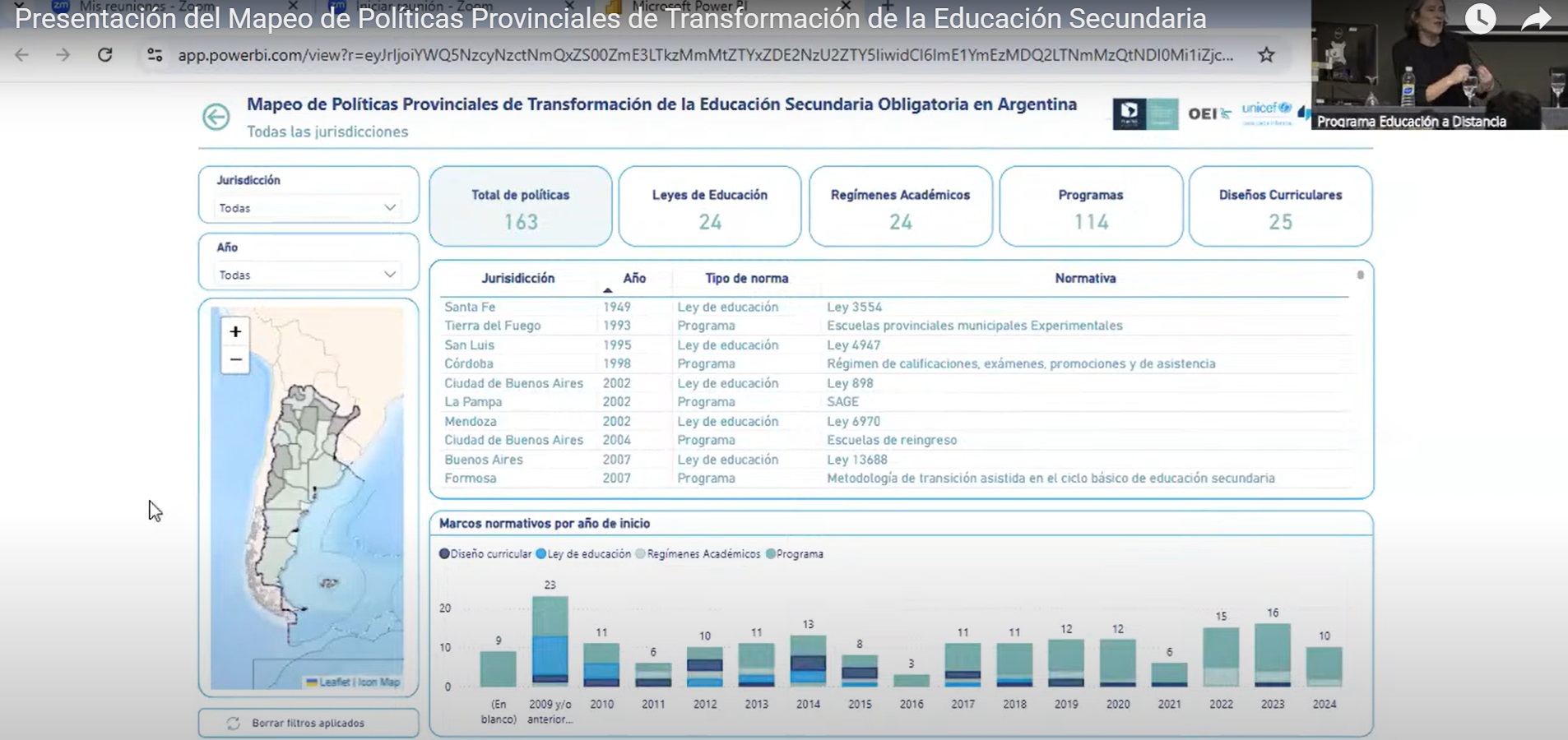Click the Córdoba table row

[x=895, y=363]
